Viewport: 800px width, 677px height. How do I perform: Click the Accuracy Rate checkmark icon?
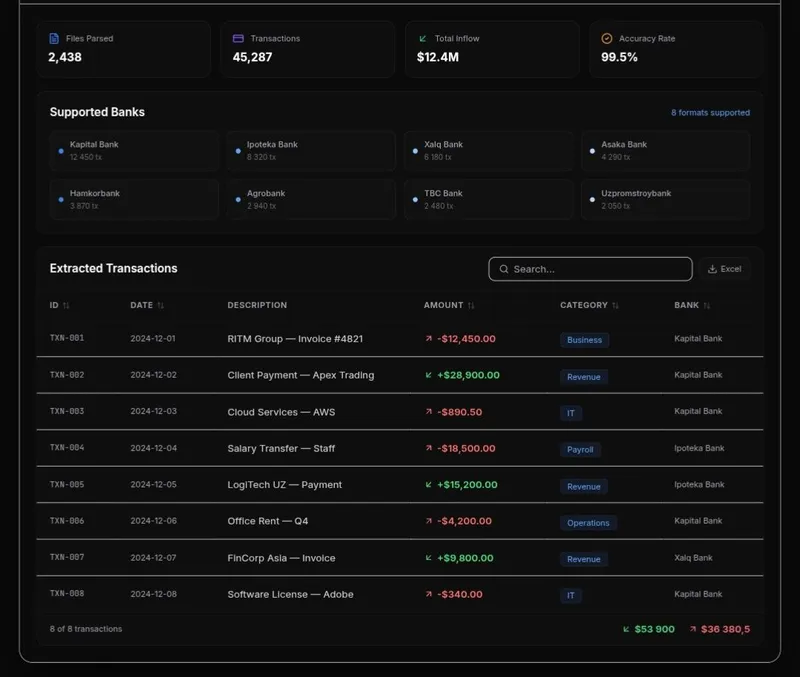point(607,38)
